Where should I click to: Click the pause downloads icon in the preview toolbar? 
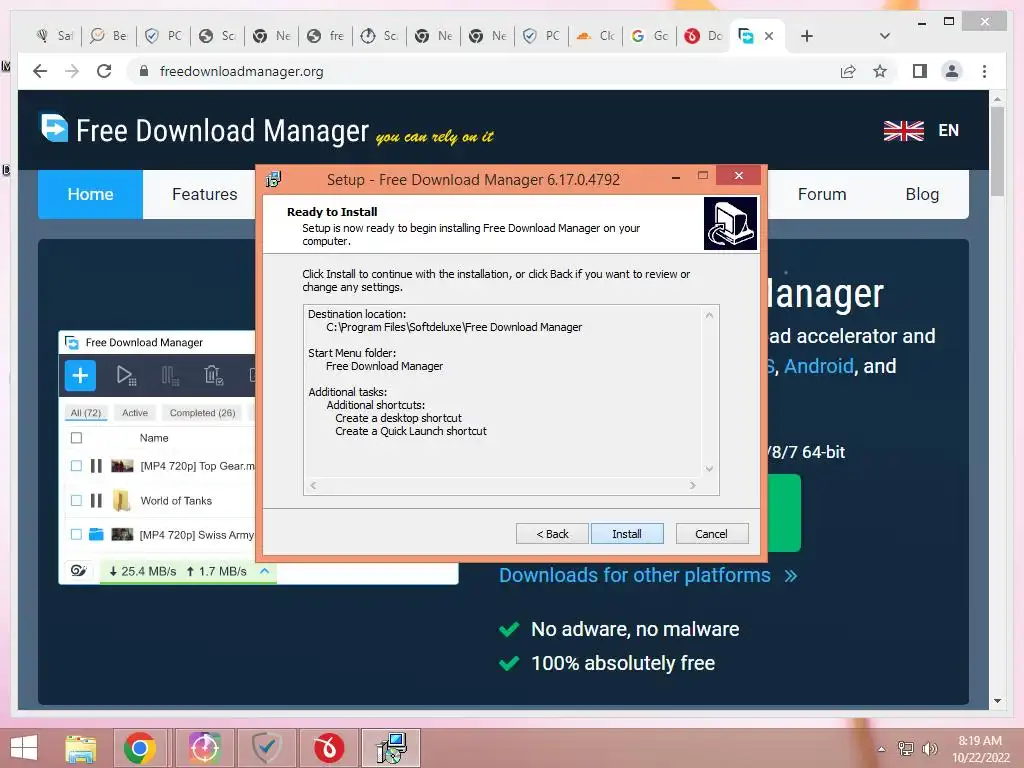[x=170, y=376]
